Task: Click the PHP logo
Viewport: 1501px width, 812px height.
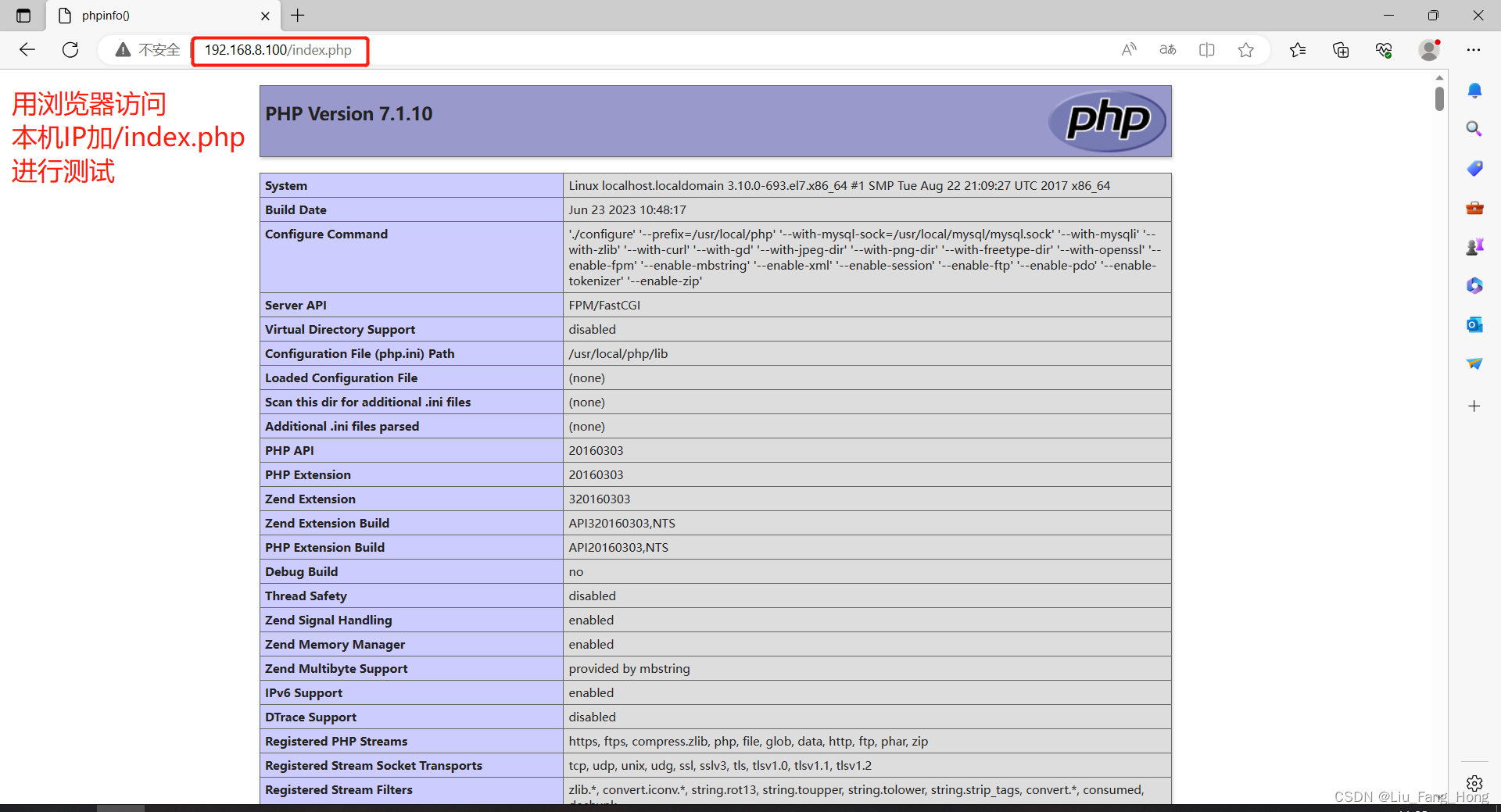Action: click(1107, 121)
